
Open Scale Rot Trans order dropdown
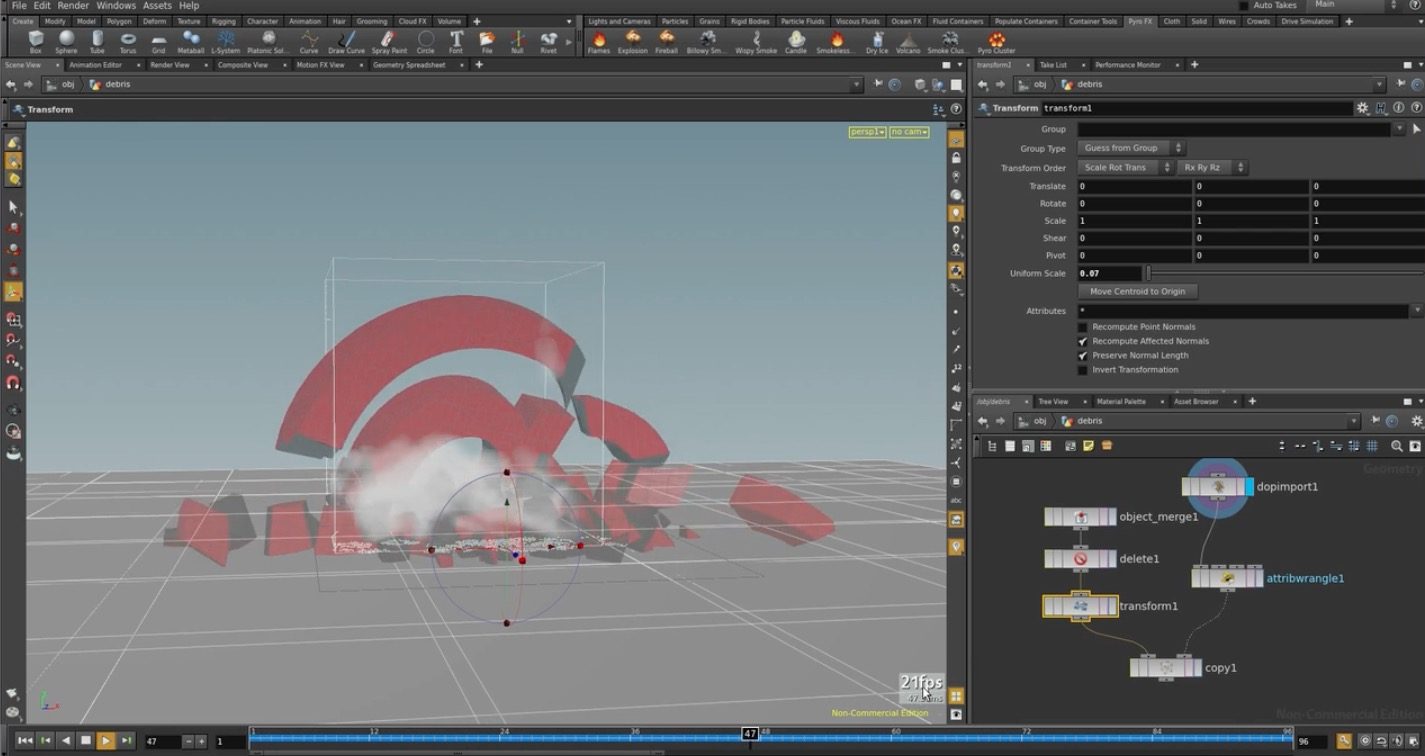click(x=1125, y=167)
